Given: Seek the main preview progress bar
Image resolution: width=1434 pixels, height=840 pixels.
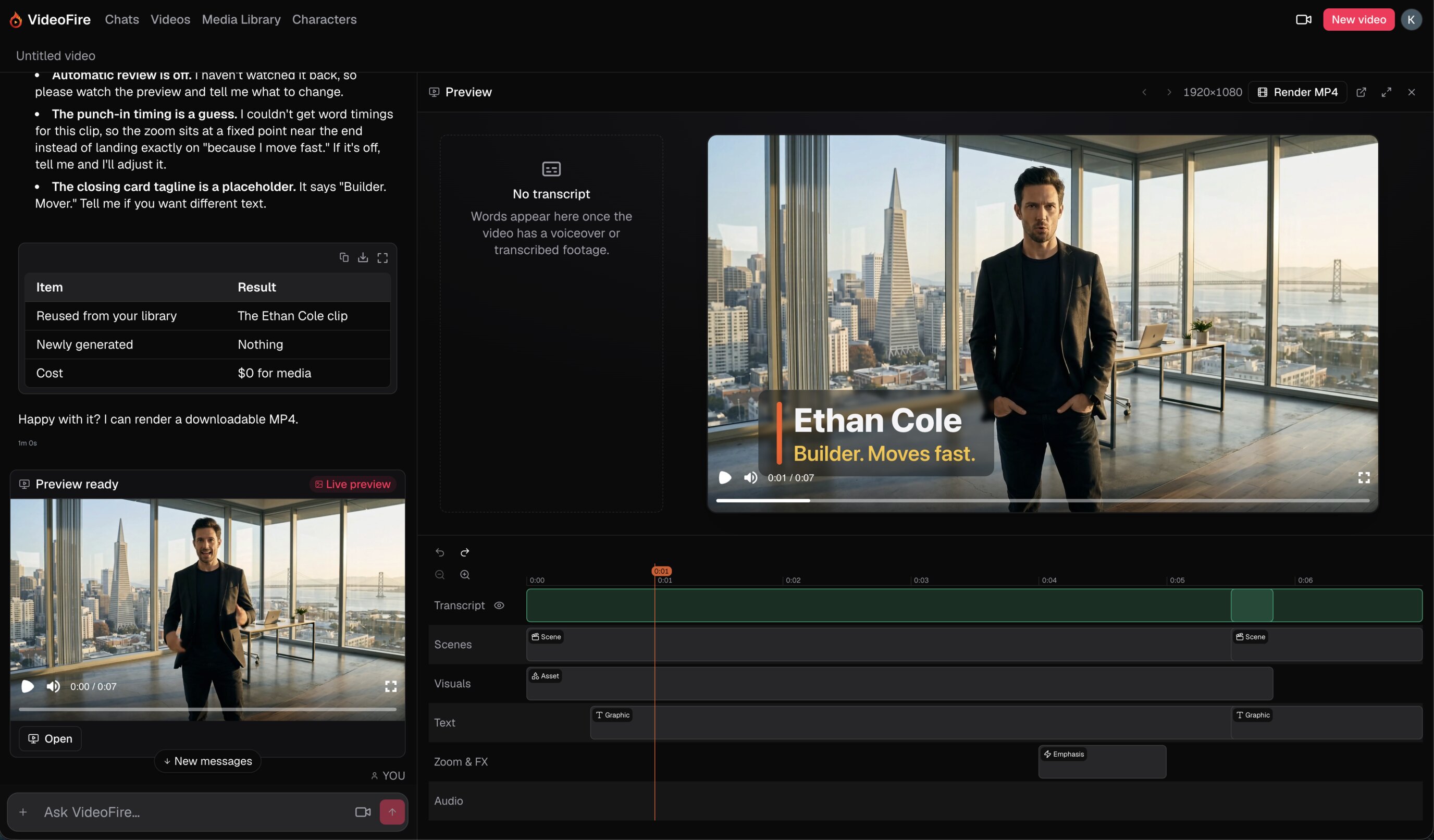Looking at the screenshot, I should (x=1043, y=501).
